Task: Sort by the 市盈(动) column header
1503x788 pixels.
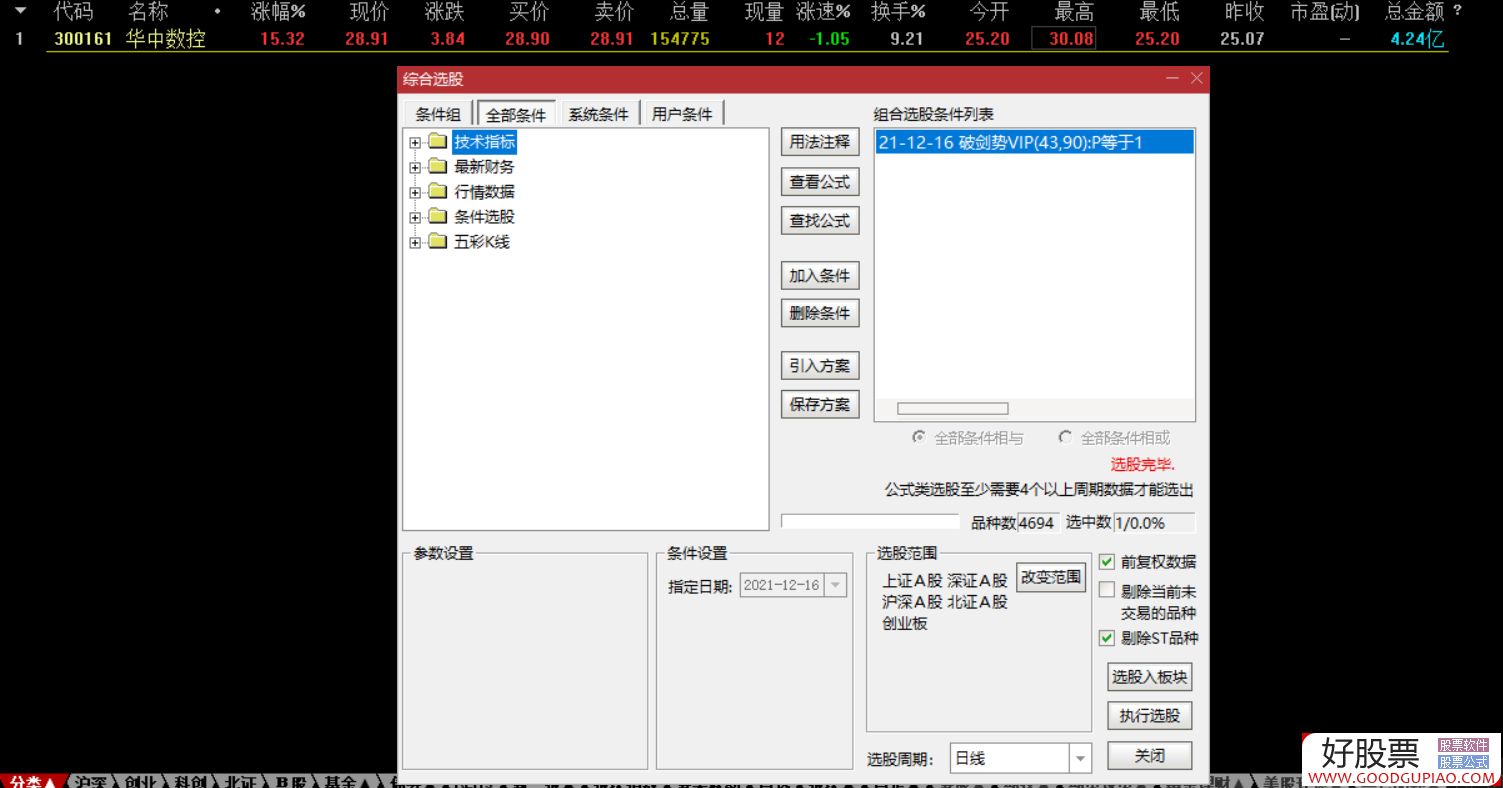Action: pyautogui.click(x=1325, y=12)
